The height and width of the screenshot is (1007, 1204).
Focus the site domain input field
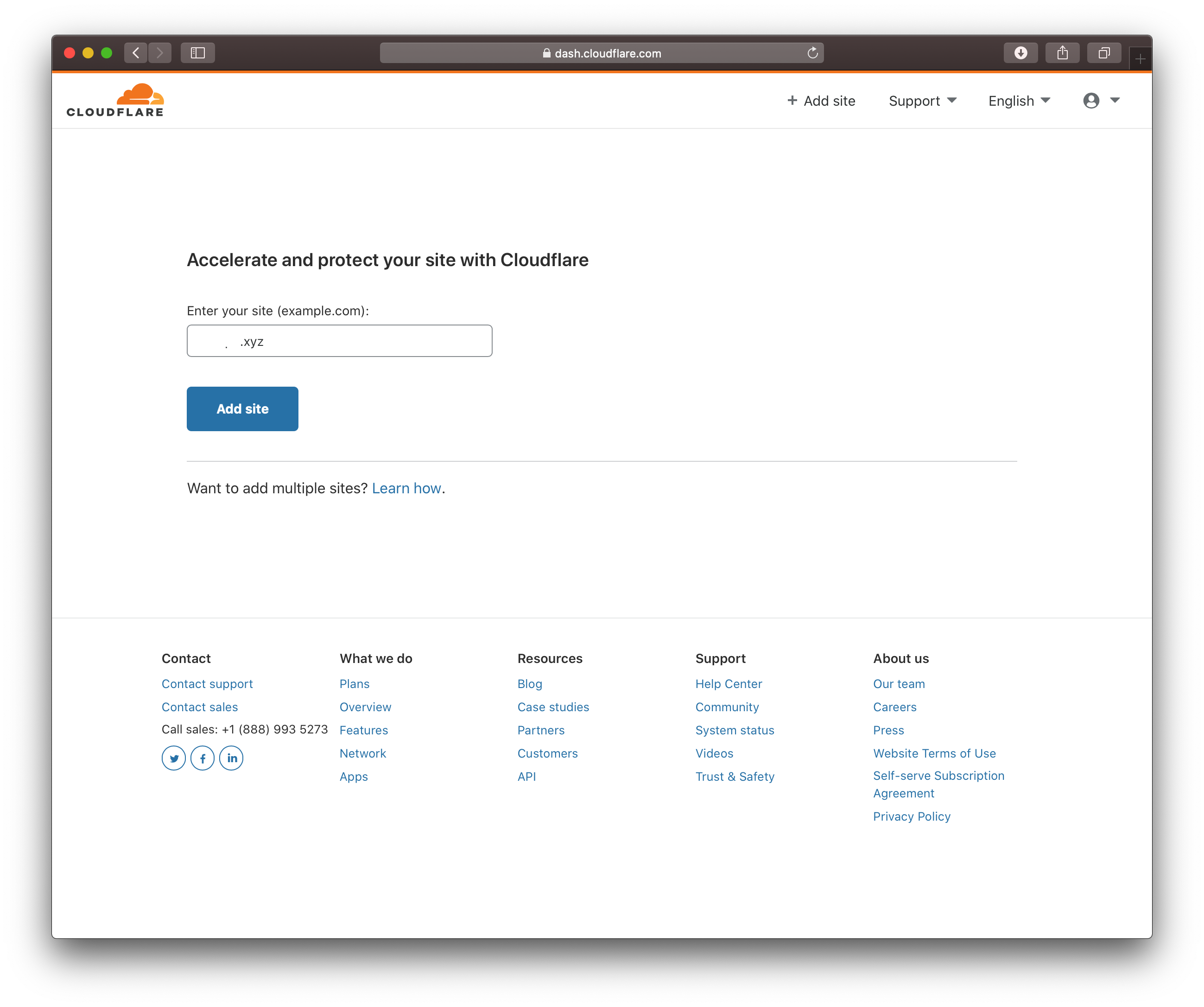click(339, 341)
